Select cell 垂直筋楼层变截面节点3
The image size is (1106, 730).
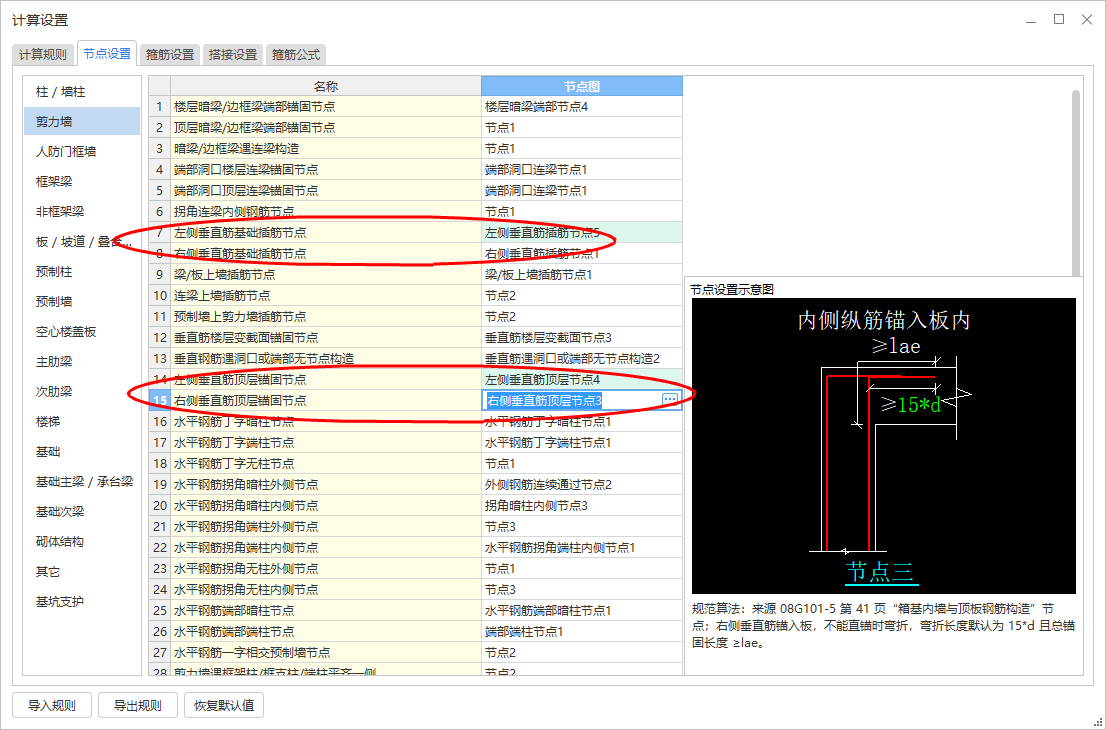click(x=582, y=337)
